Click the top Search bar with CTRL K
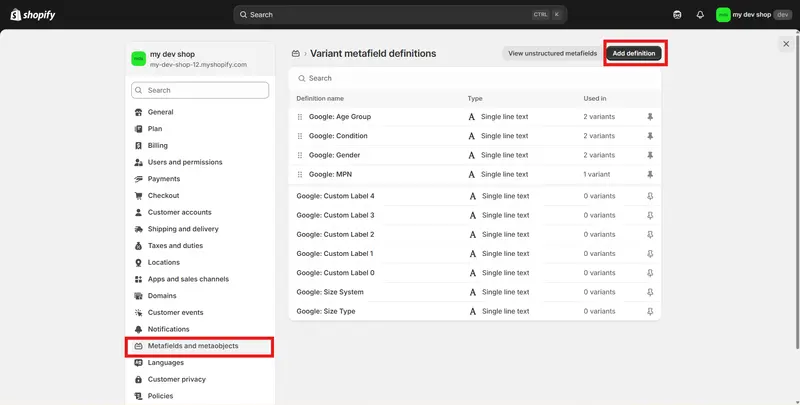Screen dimensions: 800x405 click(400, 15)
